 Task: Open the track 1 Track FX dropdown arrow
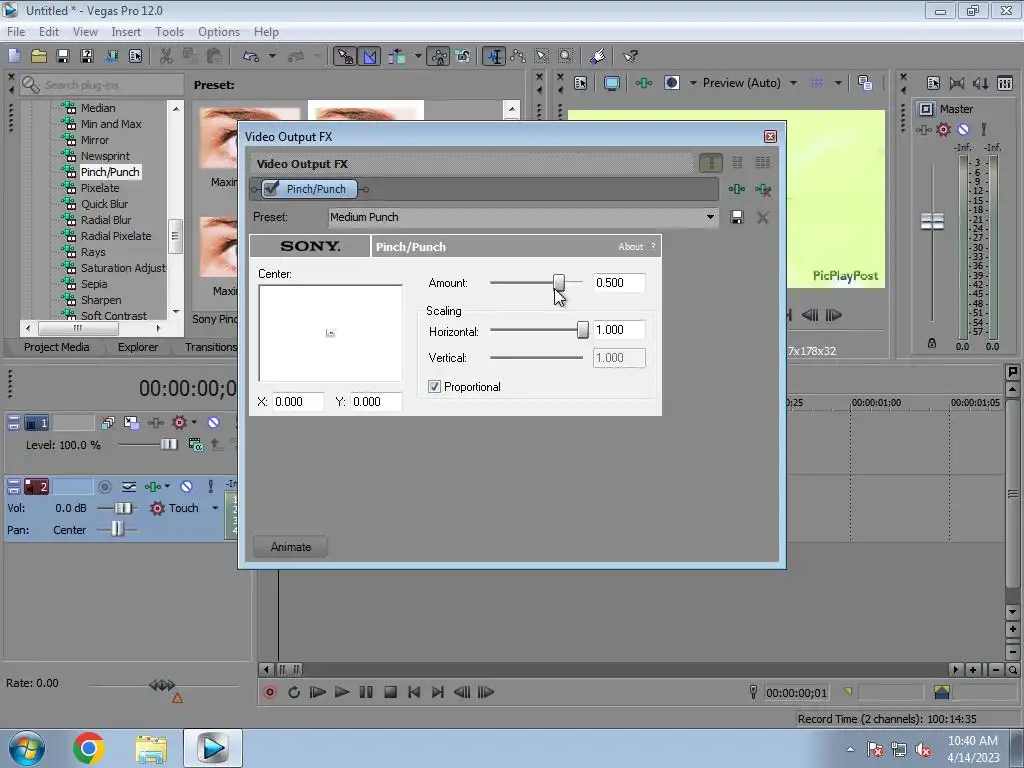[194, 423]
